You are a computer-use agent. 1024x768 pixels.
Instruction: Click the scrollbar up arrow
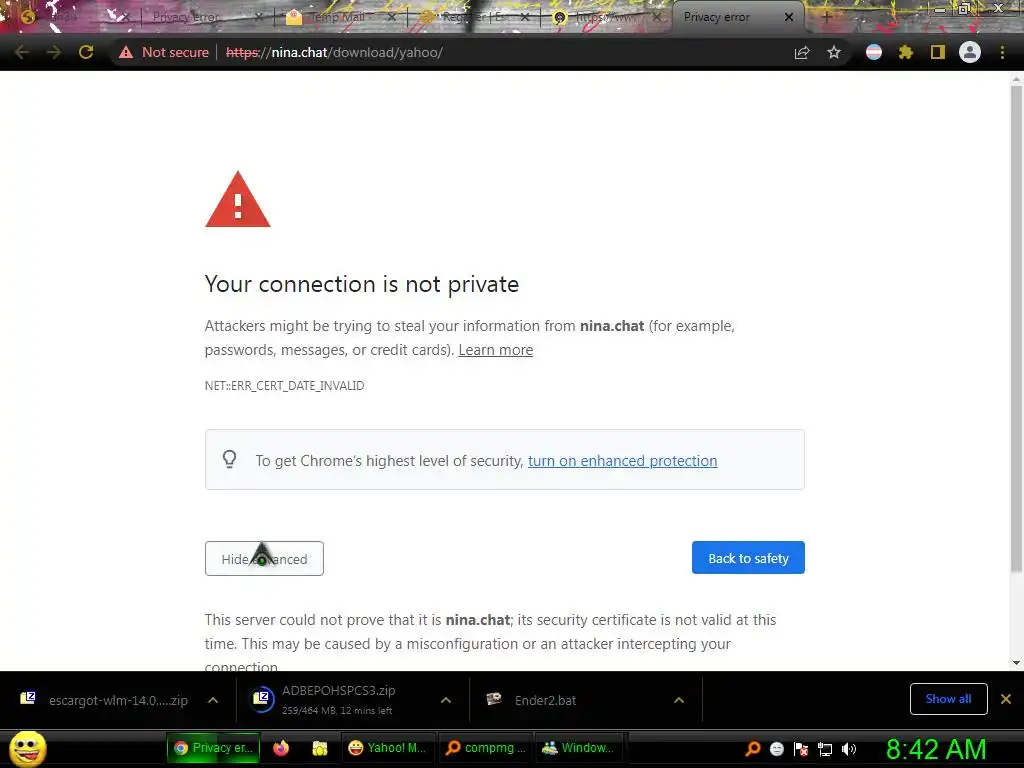click(1016, 80)
